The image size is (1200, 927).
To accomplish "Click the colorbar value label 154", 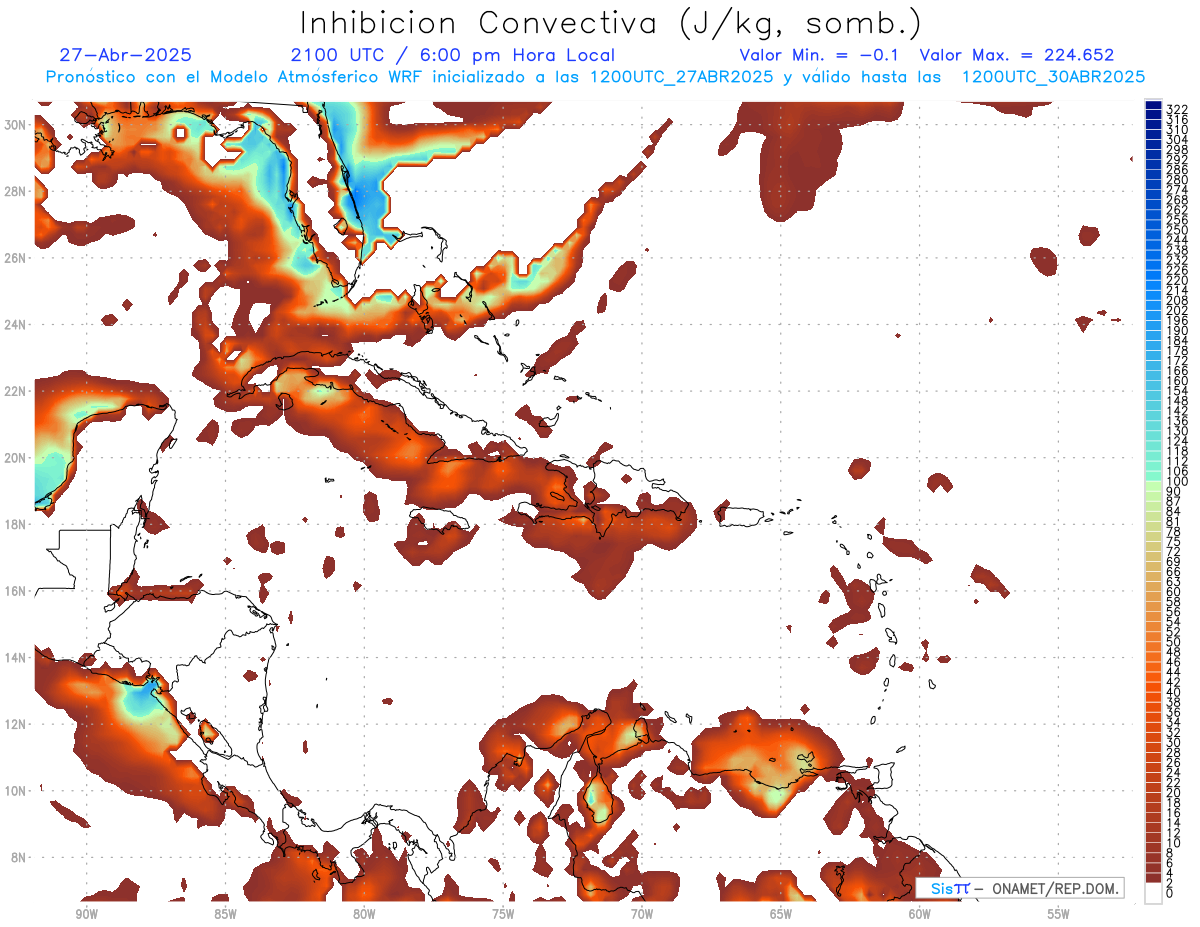I will tap(1176, 391).
